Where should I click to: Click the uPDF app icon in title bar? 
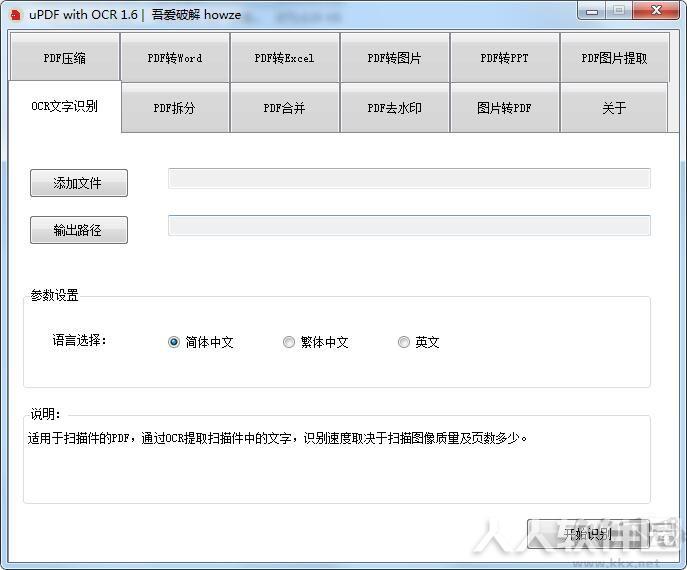pyautogui.click(x=15, y=15)
